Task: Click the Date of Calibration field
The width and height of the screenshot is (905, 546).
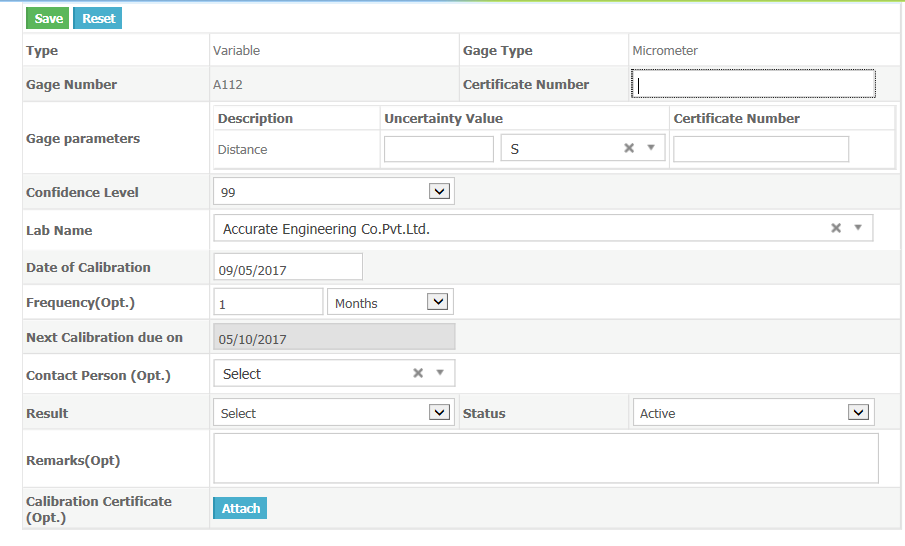Action: [288, 267]
